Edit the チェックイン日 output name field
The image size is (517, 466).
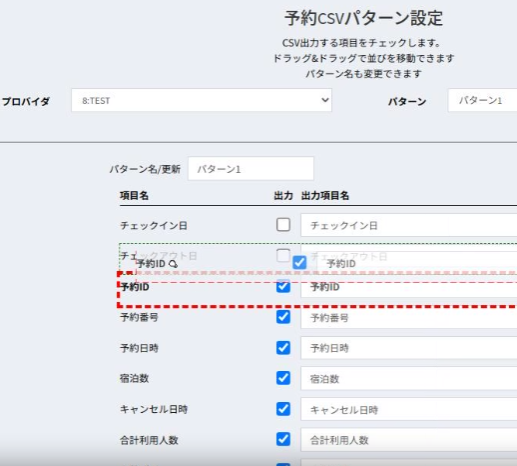pos(409,225)
